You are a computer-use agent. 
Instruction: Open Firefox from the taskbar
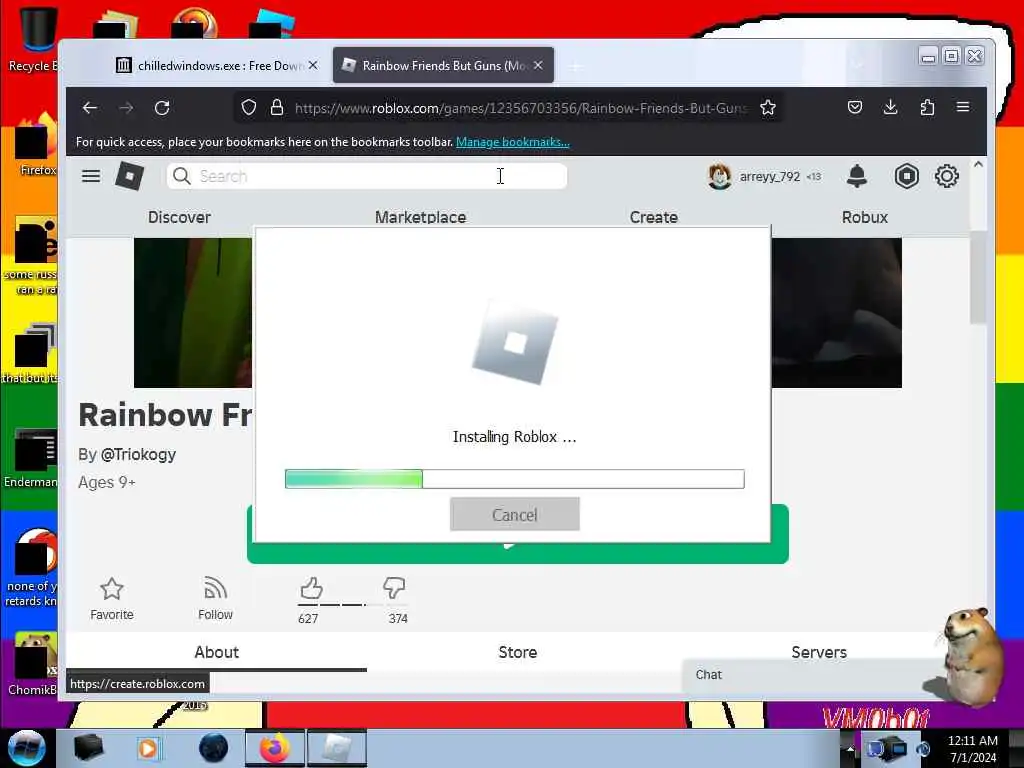coord(274,748)
